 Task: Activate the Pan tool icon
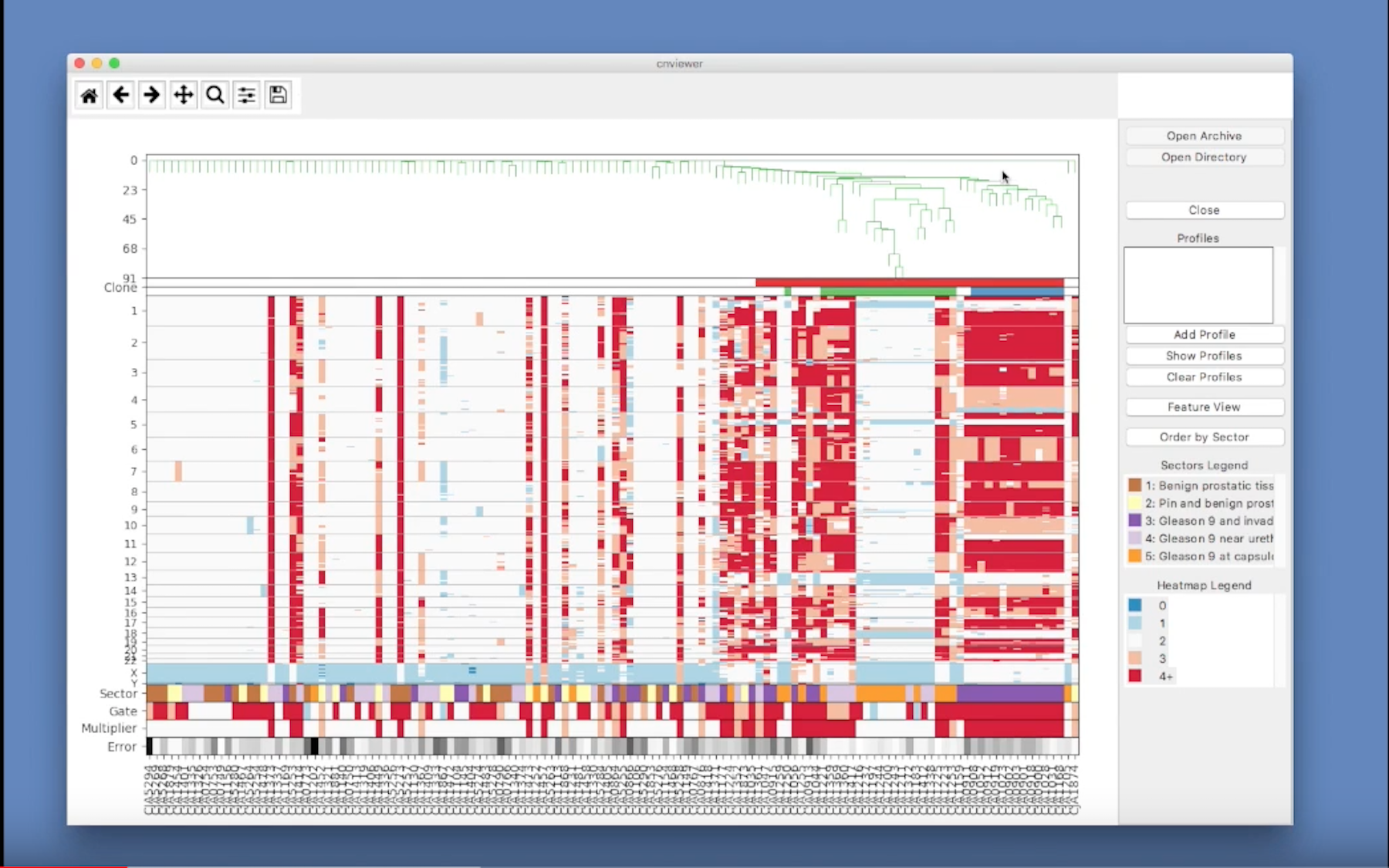pyautogui.click(x=183, y=94)
